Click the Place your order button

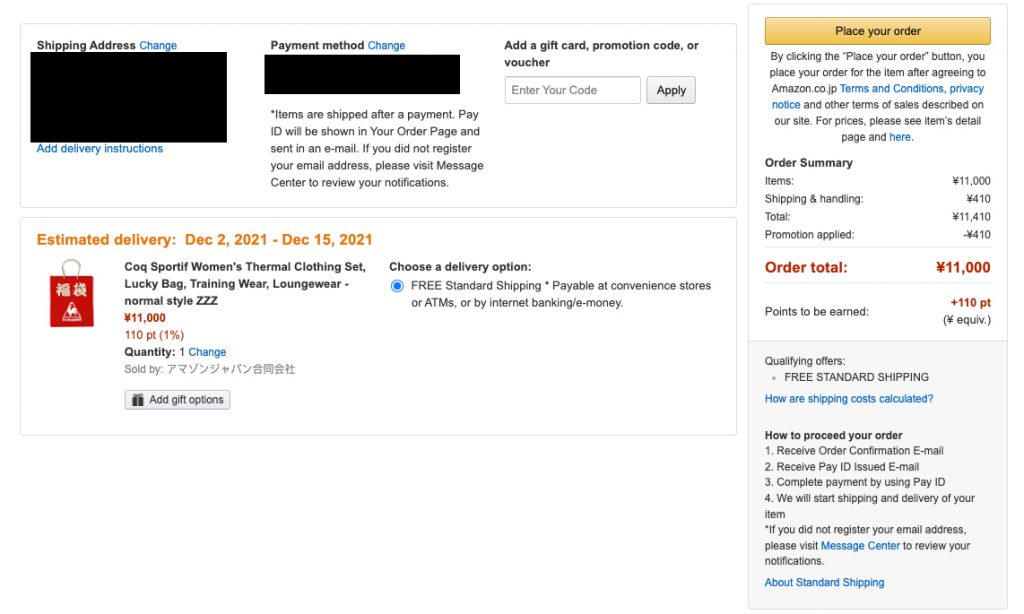tap(877, 31)
